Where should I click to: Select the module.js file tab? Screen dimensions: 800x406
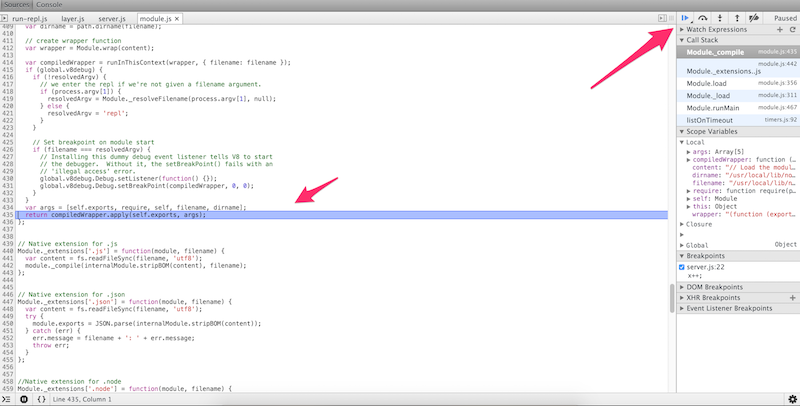point(155,18)
